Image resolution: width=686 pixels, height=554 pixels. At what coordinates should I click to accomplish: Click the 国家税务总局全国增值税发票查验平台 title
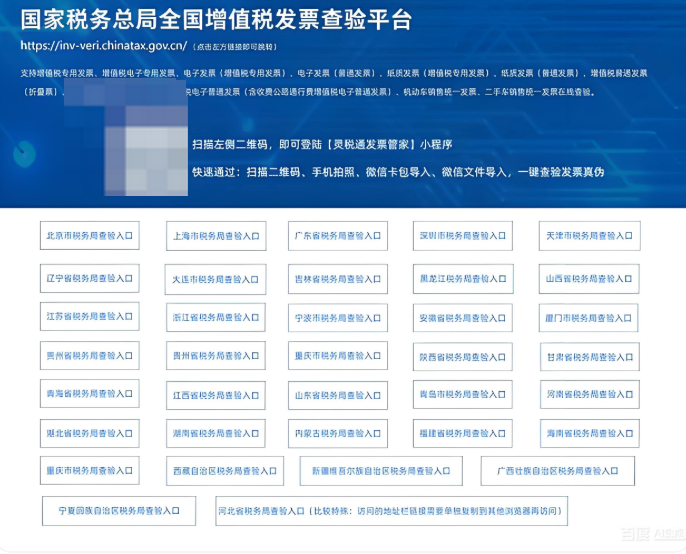(216, 20)
